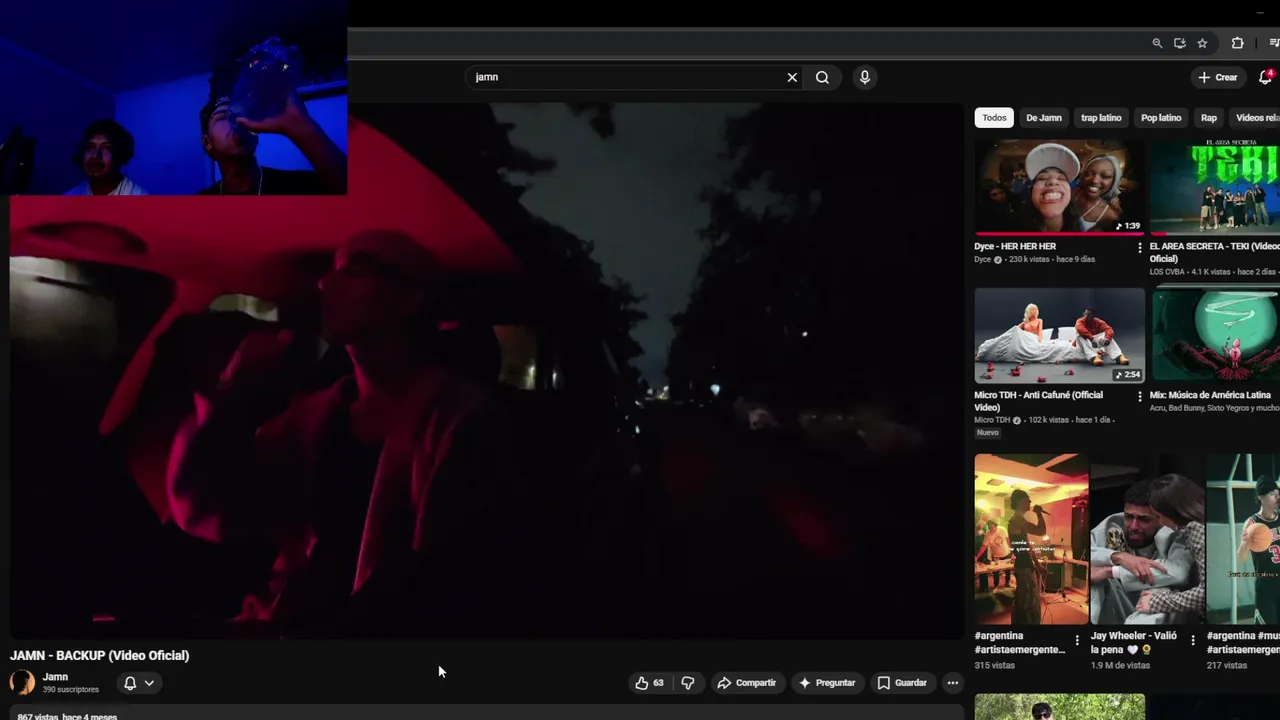
Task: Open Mix: Música de América Latina thumbnail
Action: tap(1214, 336)
